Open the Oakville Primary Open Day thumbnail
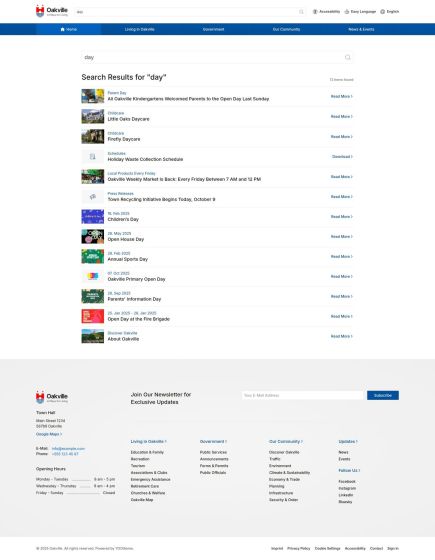Viewport: 435px width, 560px height. coord(92,276)
